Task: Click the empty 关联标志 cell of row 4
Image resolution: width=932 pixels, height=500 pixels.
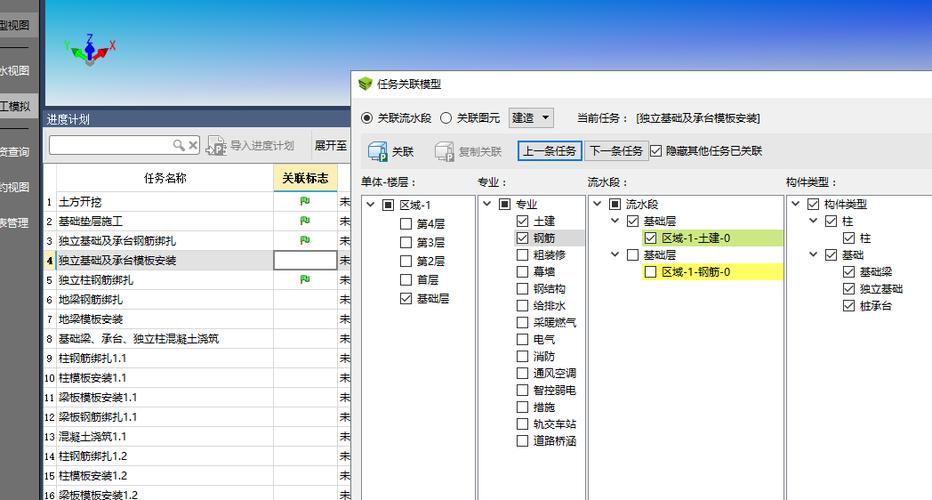Action: (x=305, y=260)
